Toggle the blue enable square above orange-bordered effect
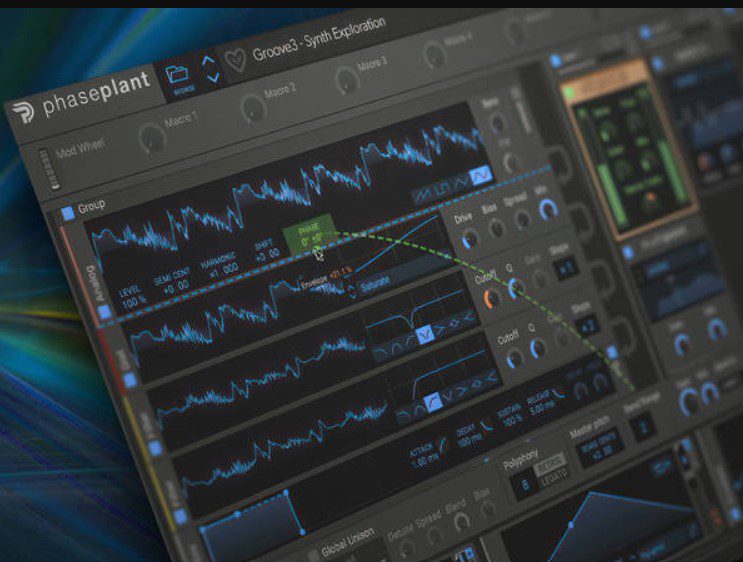The height and width of the screenshot is (562, 743). click(x=555, y=60)
